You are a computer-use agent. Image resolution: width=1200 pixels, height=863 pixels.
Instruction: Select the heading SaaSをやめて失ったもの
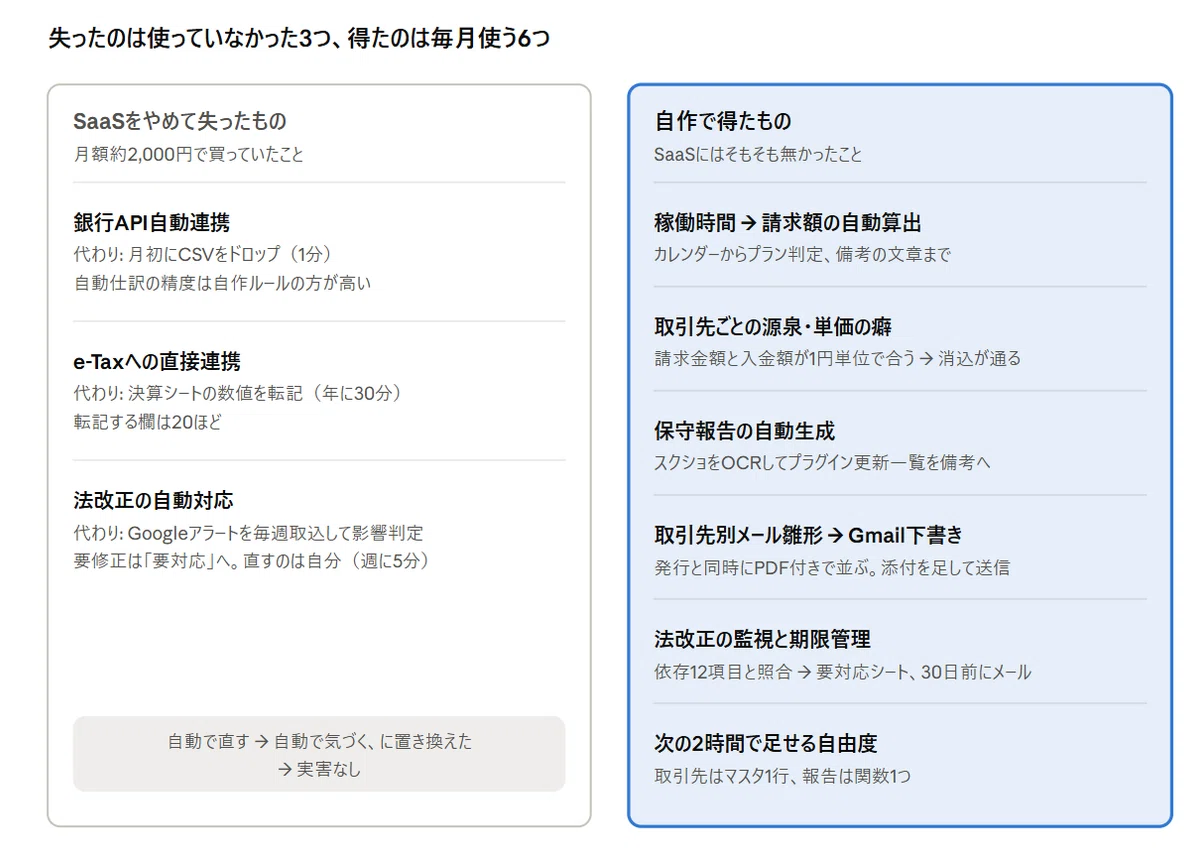(180, 121)
